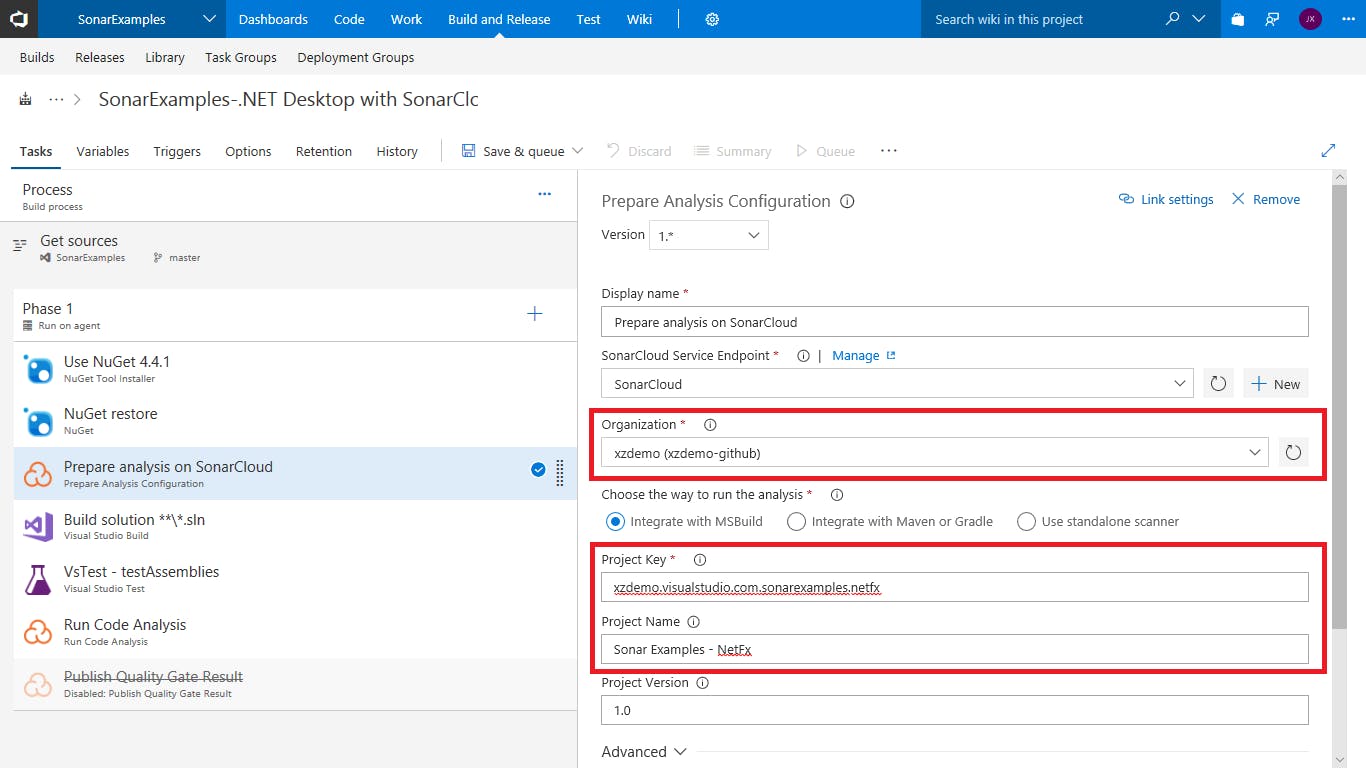1366x768 pixels.
Task: Open the task Version dropdown
Action: (708, 235)
